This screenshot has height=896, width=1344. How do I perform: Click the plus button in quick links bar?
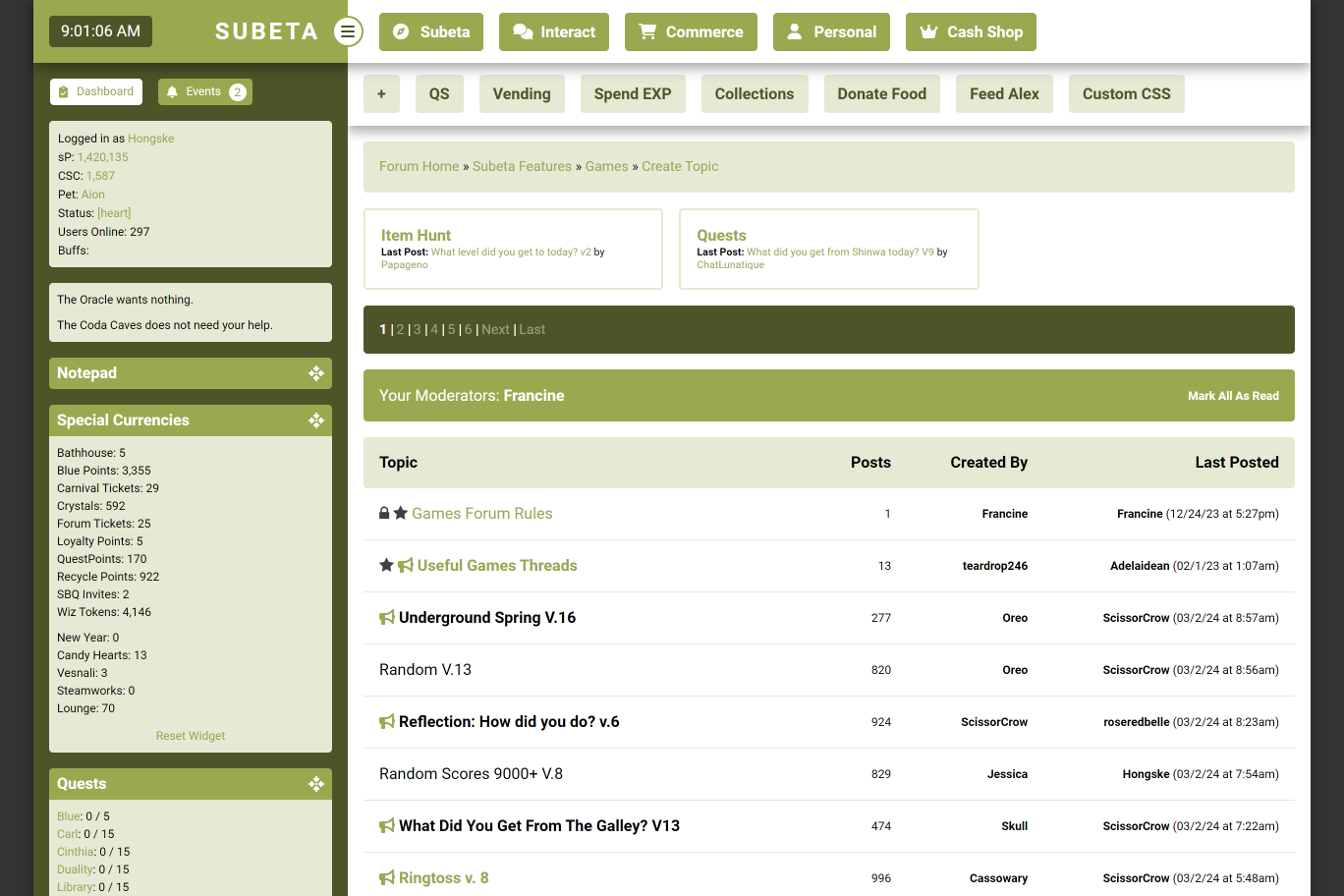[381, 94]
